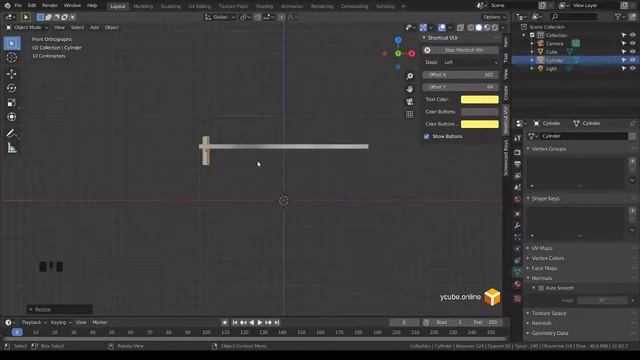Adjust the Offset Y slider field

pyautogui.click(x=460, y=87)
